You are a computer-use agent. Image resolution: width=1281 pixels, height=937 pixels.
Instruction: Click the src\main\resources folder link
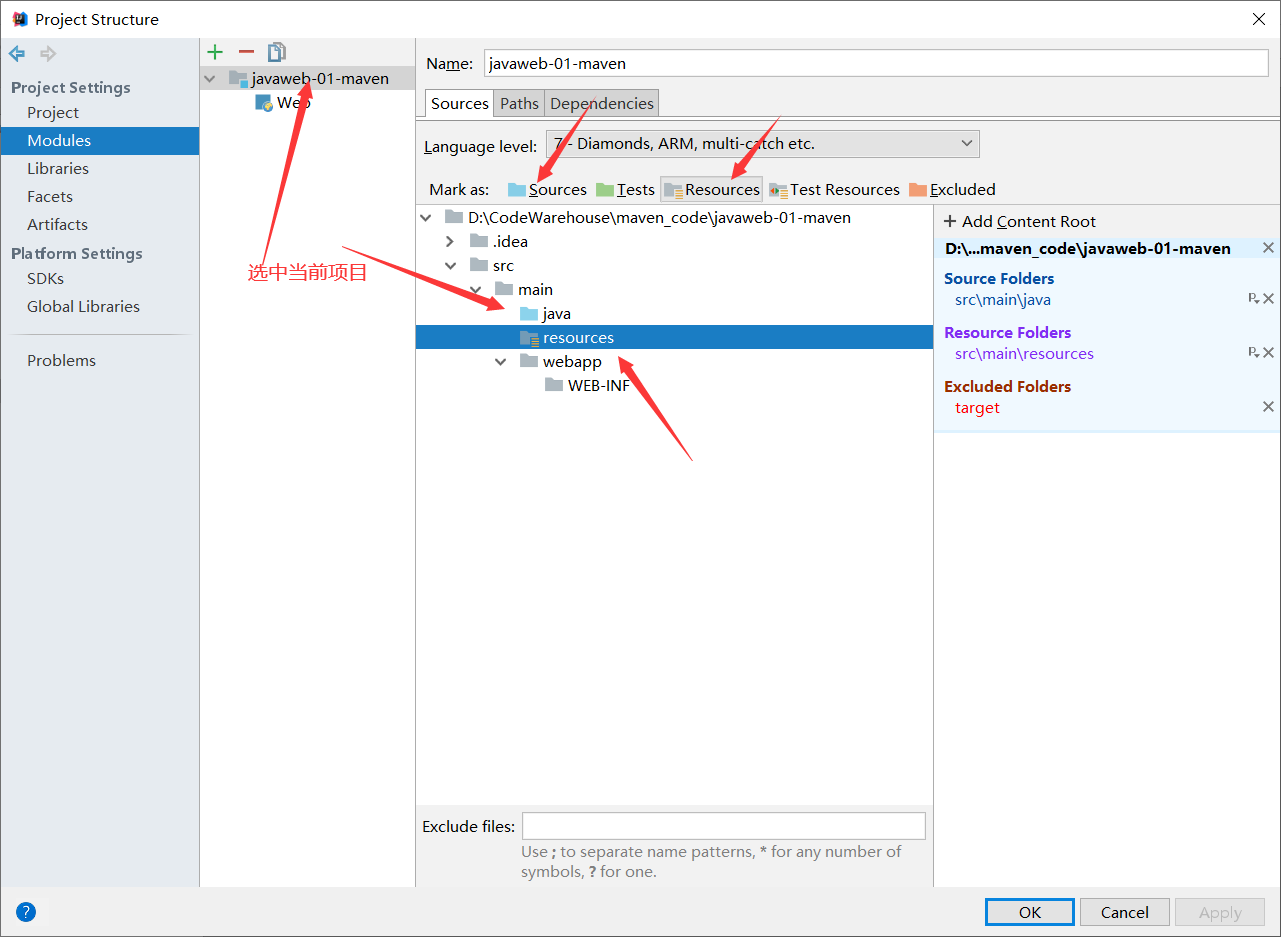coord(1024,354)
